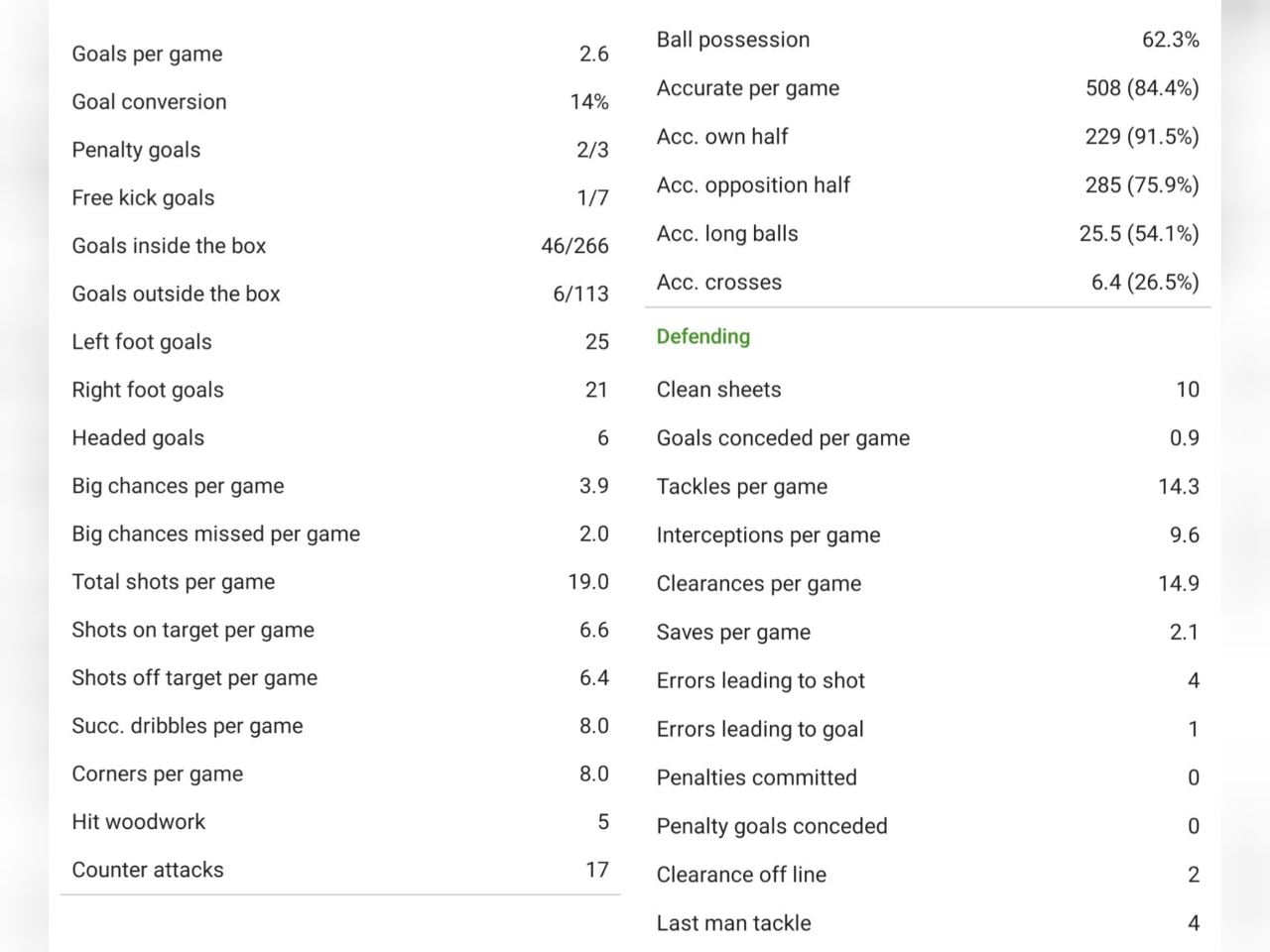The image size is (1270, 952).
Task: Click the Tackles per game label
Action: click(741, 487)
